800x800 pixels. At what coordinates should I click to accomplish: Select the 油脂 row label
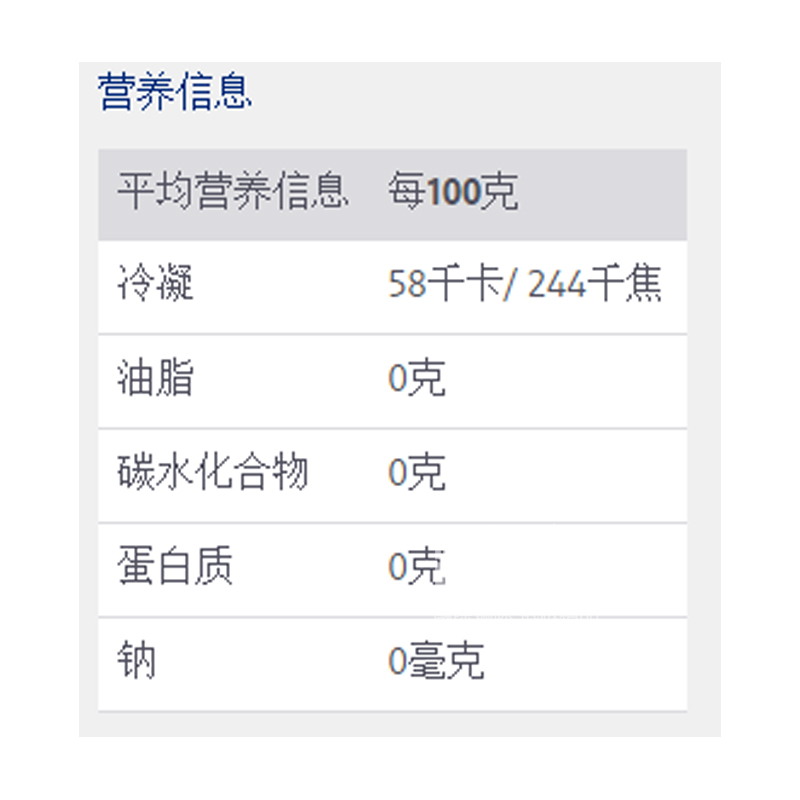(x=155, y=380)
